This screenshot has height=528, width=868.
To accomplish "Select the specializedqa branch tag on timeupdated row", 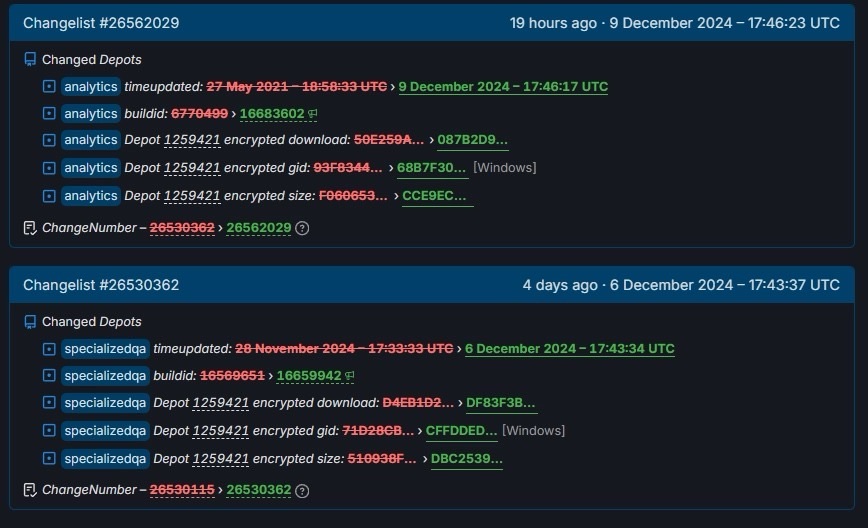I will coord(105,349).
